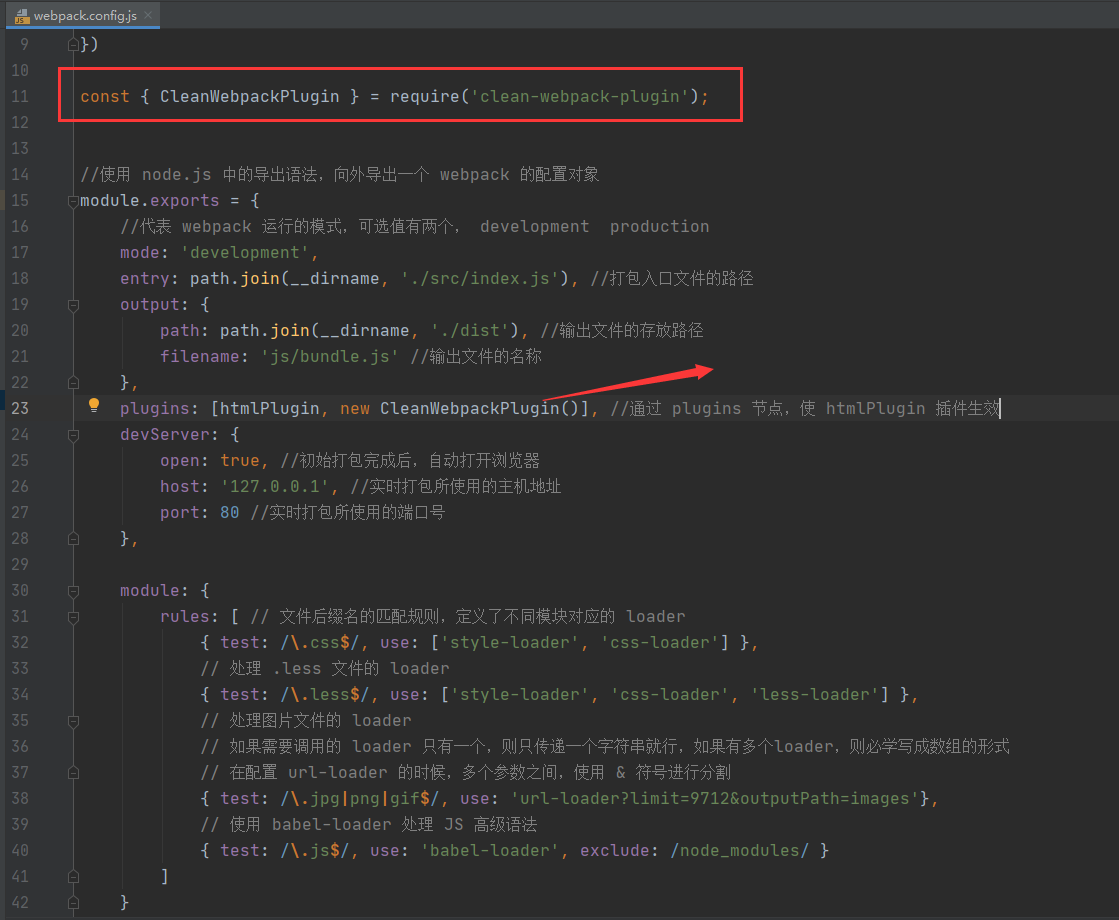Click the fold end marker at line 42
The width and height of the screenshot is (1119, 920).
click(x=73, y=903)
